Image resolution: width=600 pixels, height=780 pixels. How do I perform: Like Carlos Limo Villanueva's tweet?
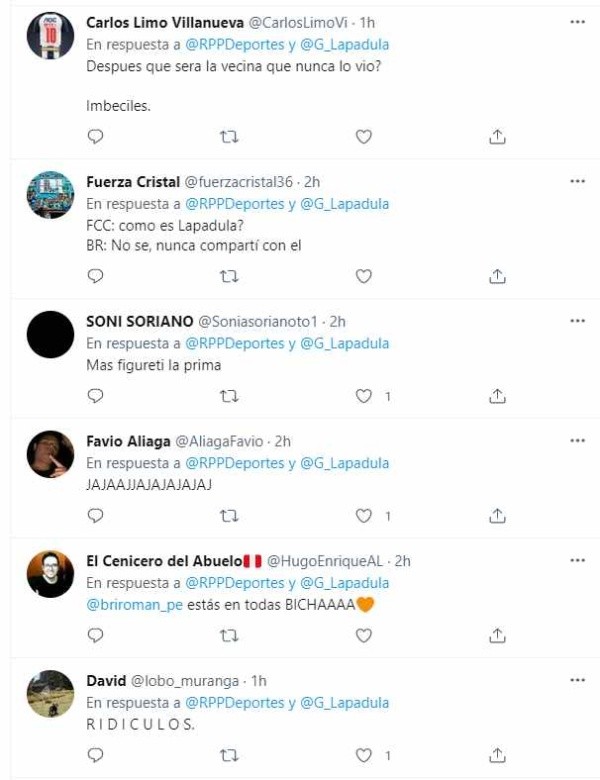click(x=364, y=136)
